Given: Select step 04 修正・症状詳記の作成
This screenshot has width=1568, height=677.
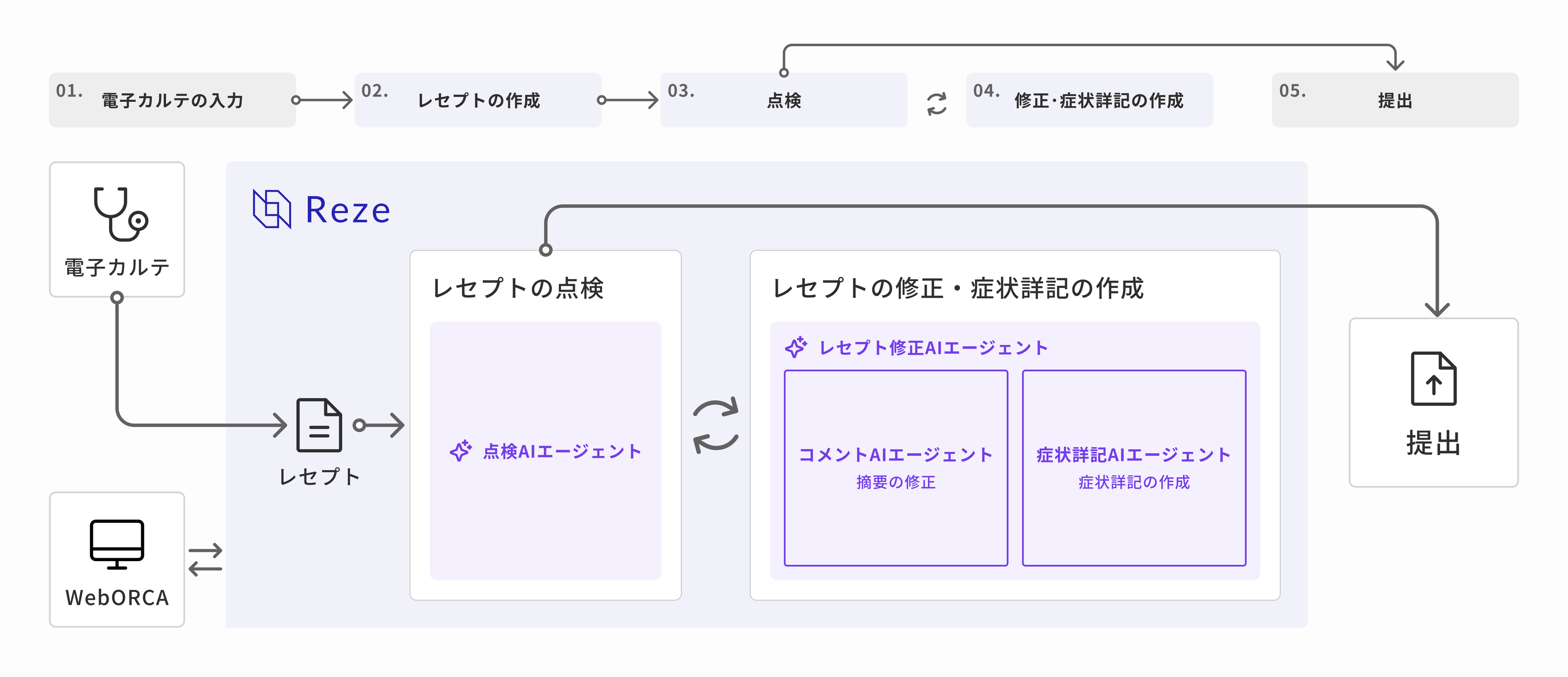Looking at the screenshot, I should pos(1089,100).
